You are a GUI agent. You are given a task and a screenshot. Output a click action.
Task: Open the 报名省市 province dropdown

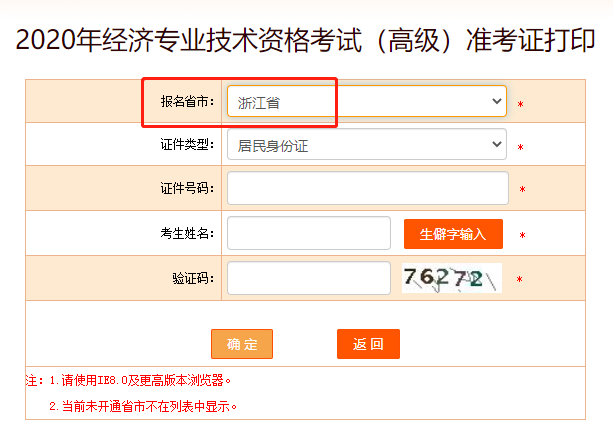367,101
